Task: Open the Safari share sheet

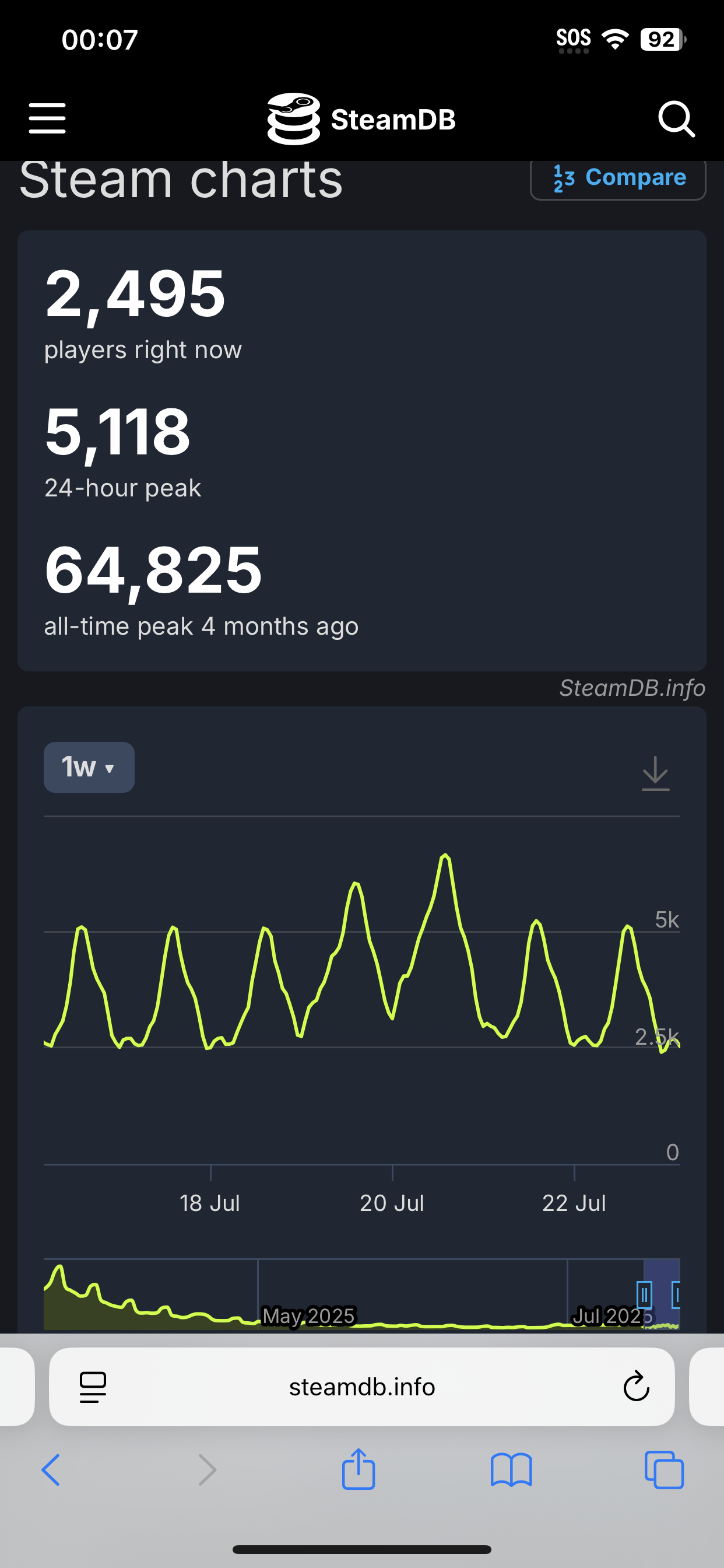Action: 359,1469
